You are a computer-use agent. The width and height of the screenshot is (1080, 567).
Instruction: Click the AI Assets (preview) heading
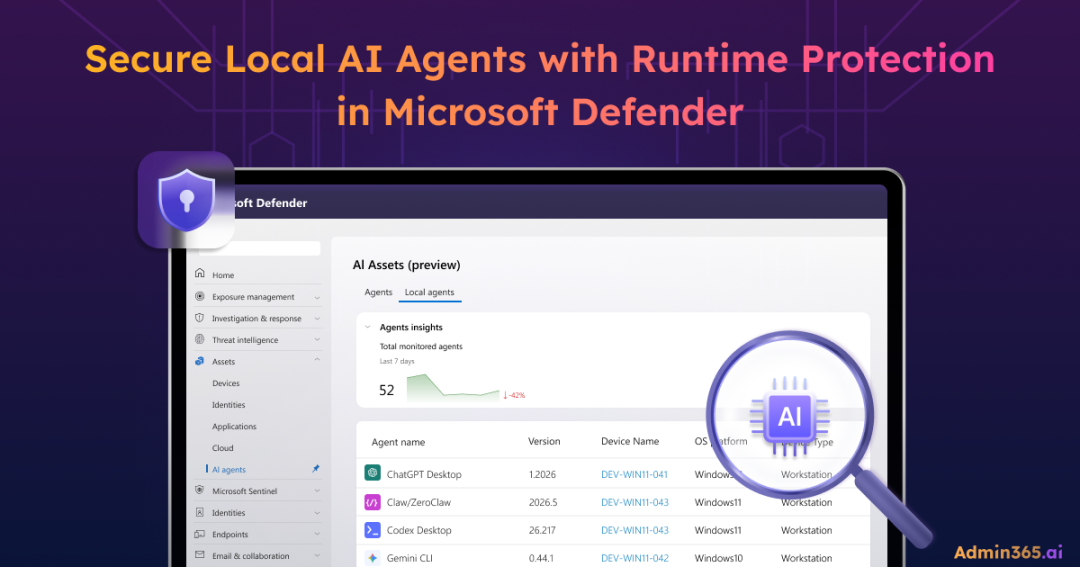[x=406, y=265]
